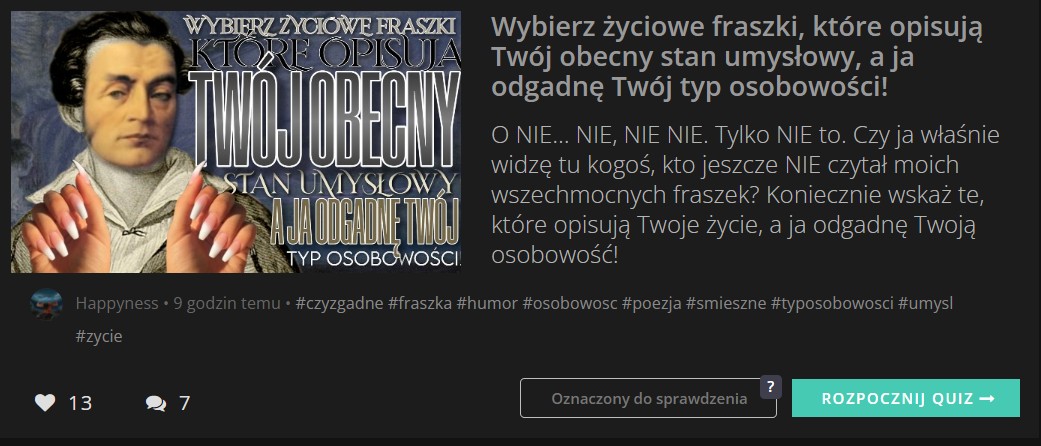Open the quiz cover thumbnail image
1041x446 pixels.
pos(236,141)
